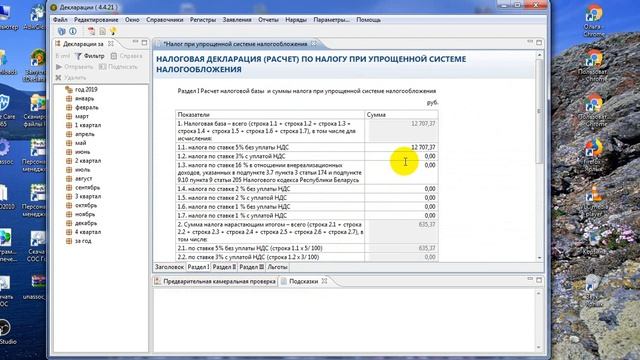Open the Предварительная камеральная проверка tab

[x=215, y=282]
